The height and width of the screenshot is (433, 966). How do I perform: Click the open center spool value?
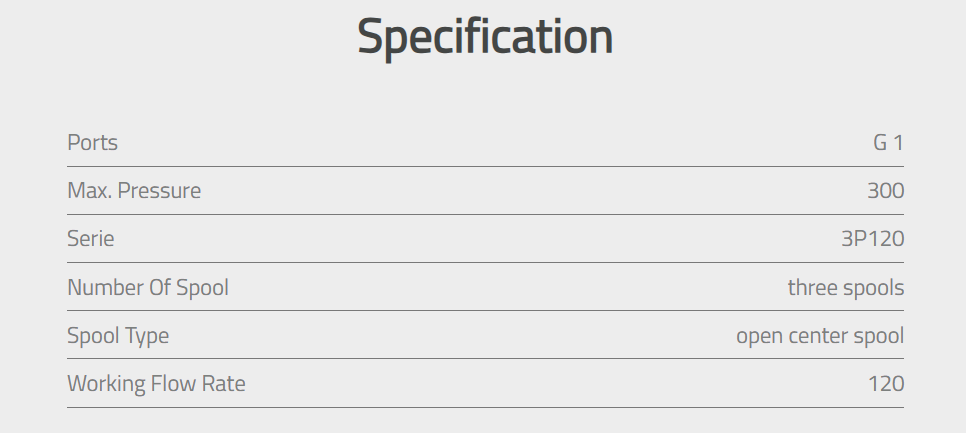[820, 336]
